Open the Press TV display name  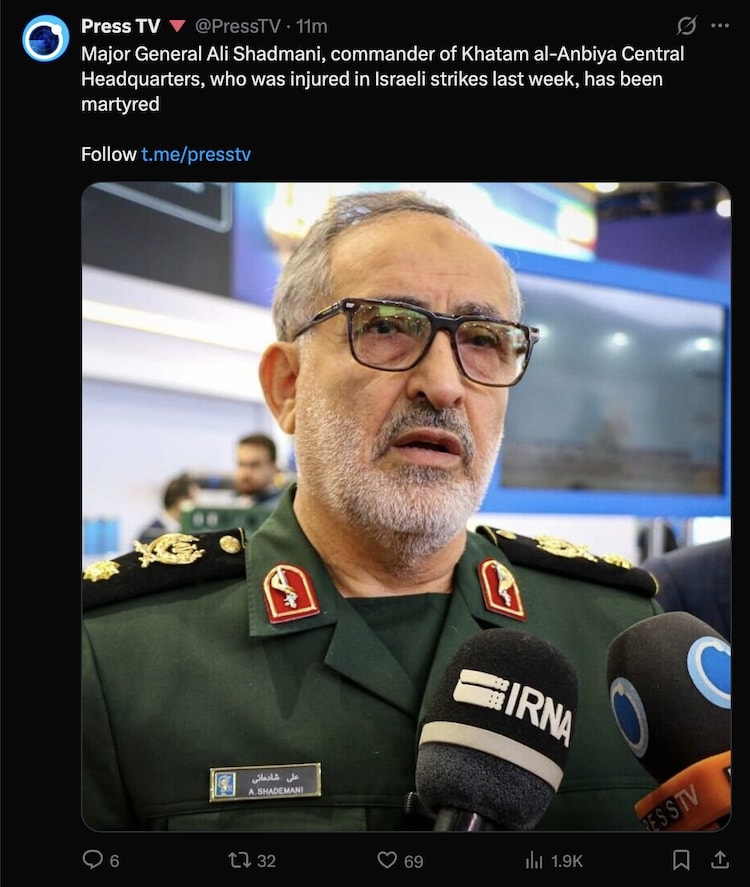120,26
